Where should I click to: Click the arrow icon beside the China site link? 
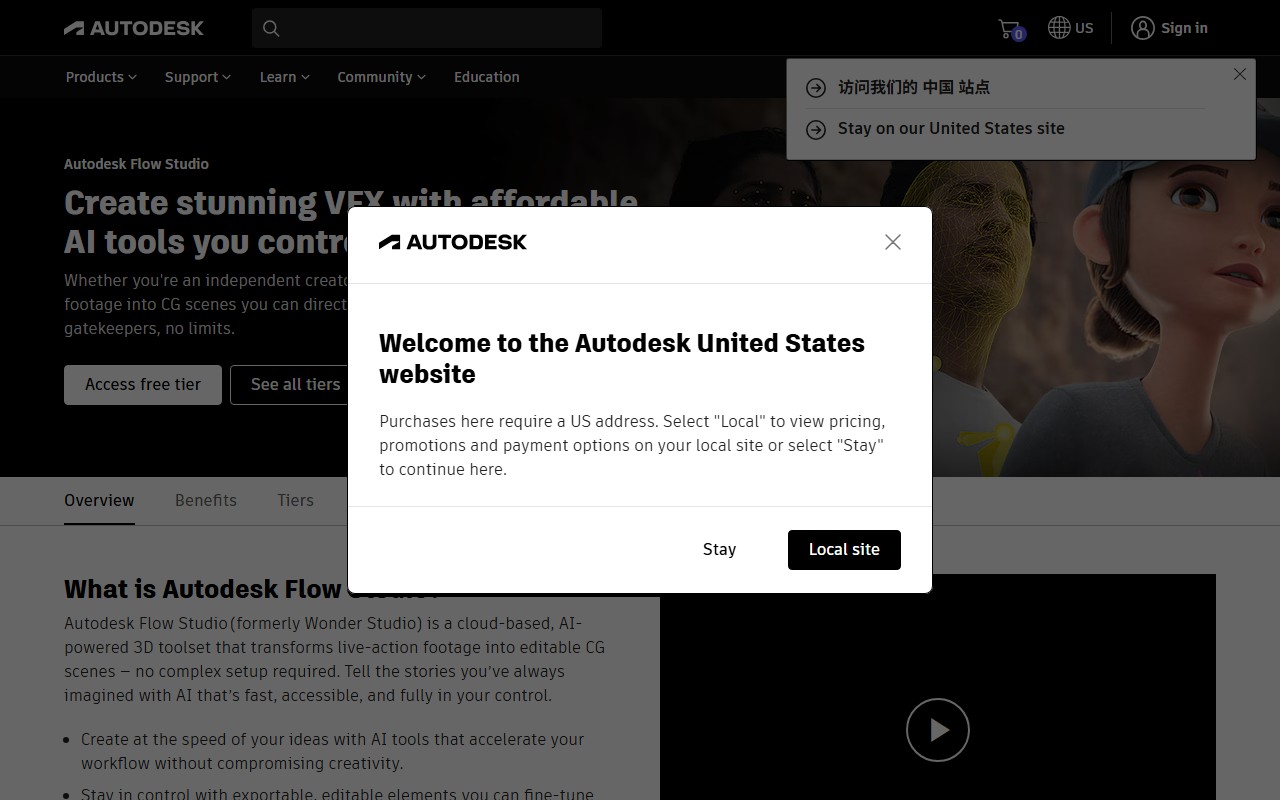click(x=816, y=88)
